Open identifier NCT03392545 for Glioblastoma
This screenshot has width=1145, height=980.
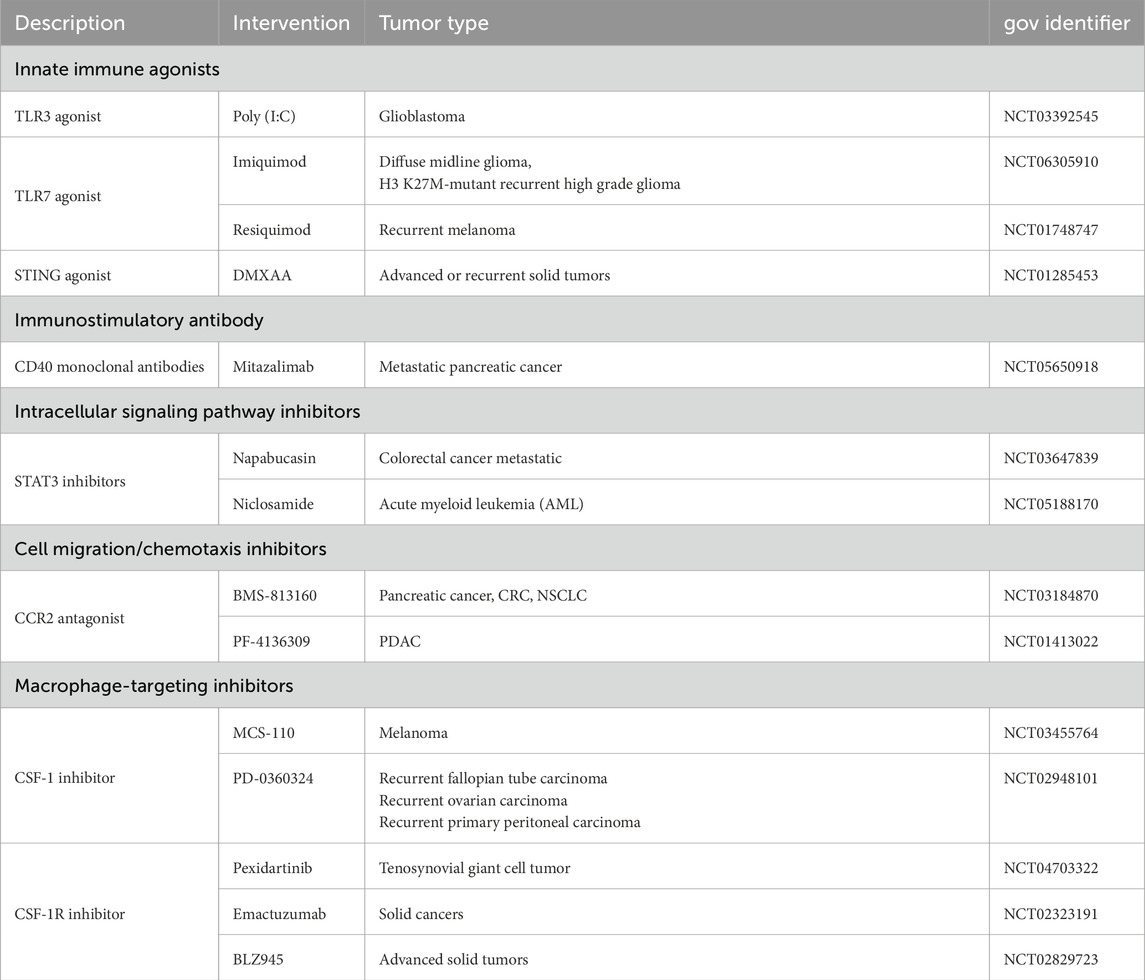[x=1050, y=116]
